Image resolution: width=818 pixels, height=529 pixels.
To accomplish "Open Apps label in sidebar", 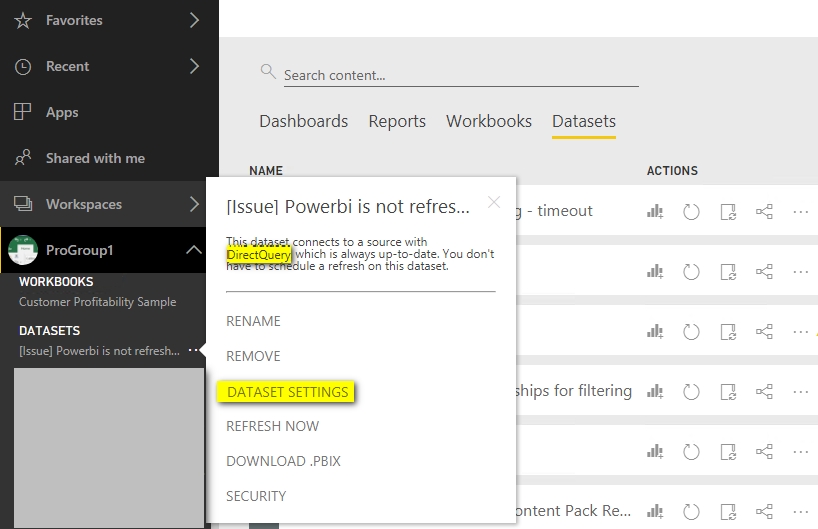I will pyautogui.click(x=62, y=112).
